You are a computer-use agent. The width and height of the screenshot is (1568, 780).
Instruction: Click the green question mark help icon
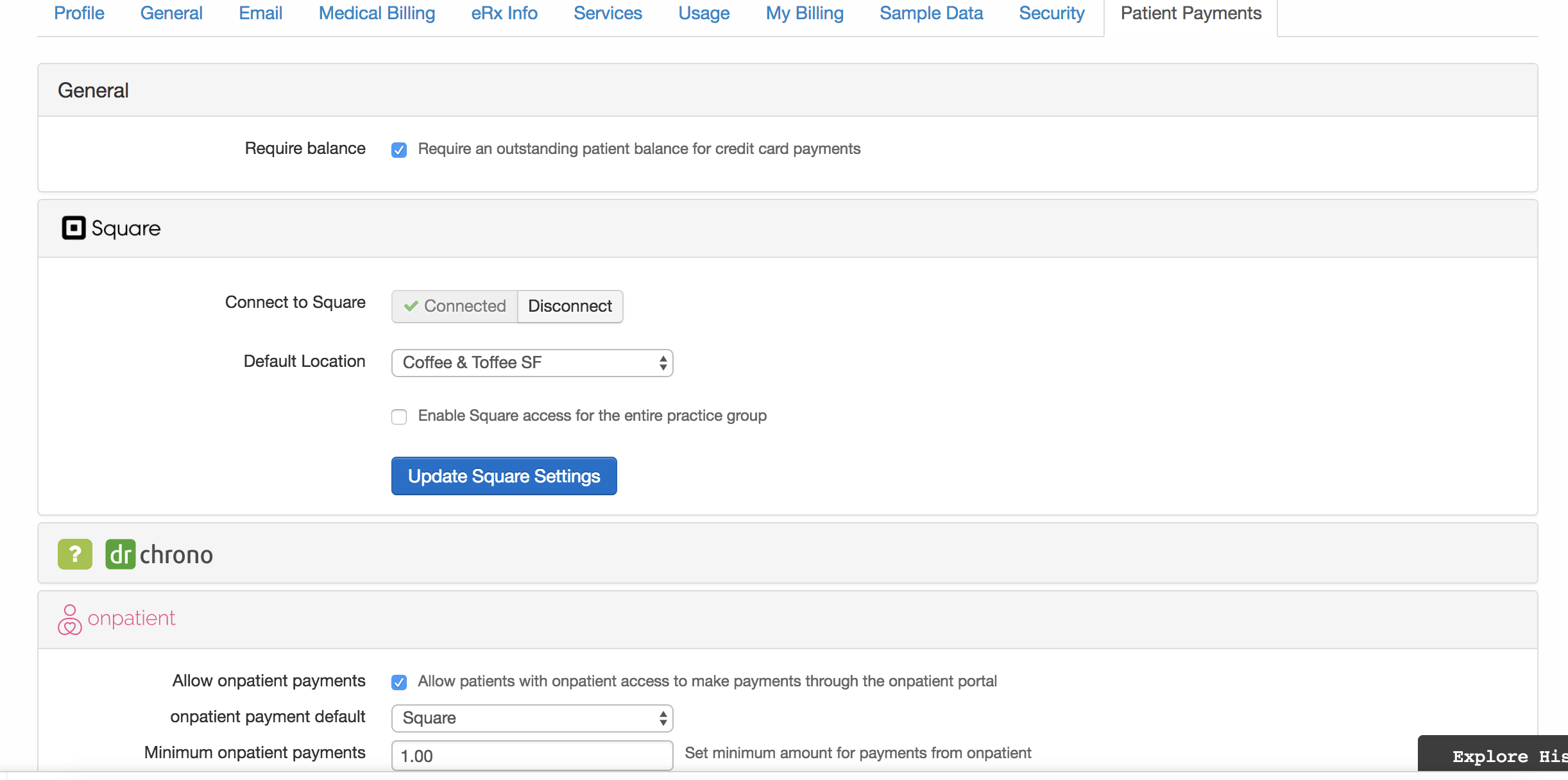(x=75, y=554)
